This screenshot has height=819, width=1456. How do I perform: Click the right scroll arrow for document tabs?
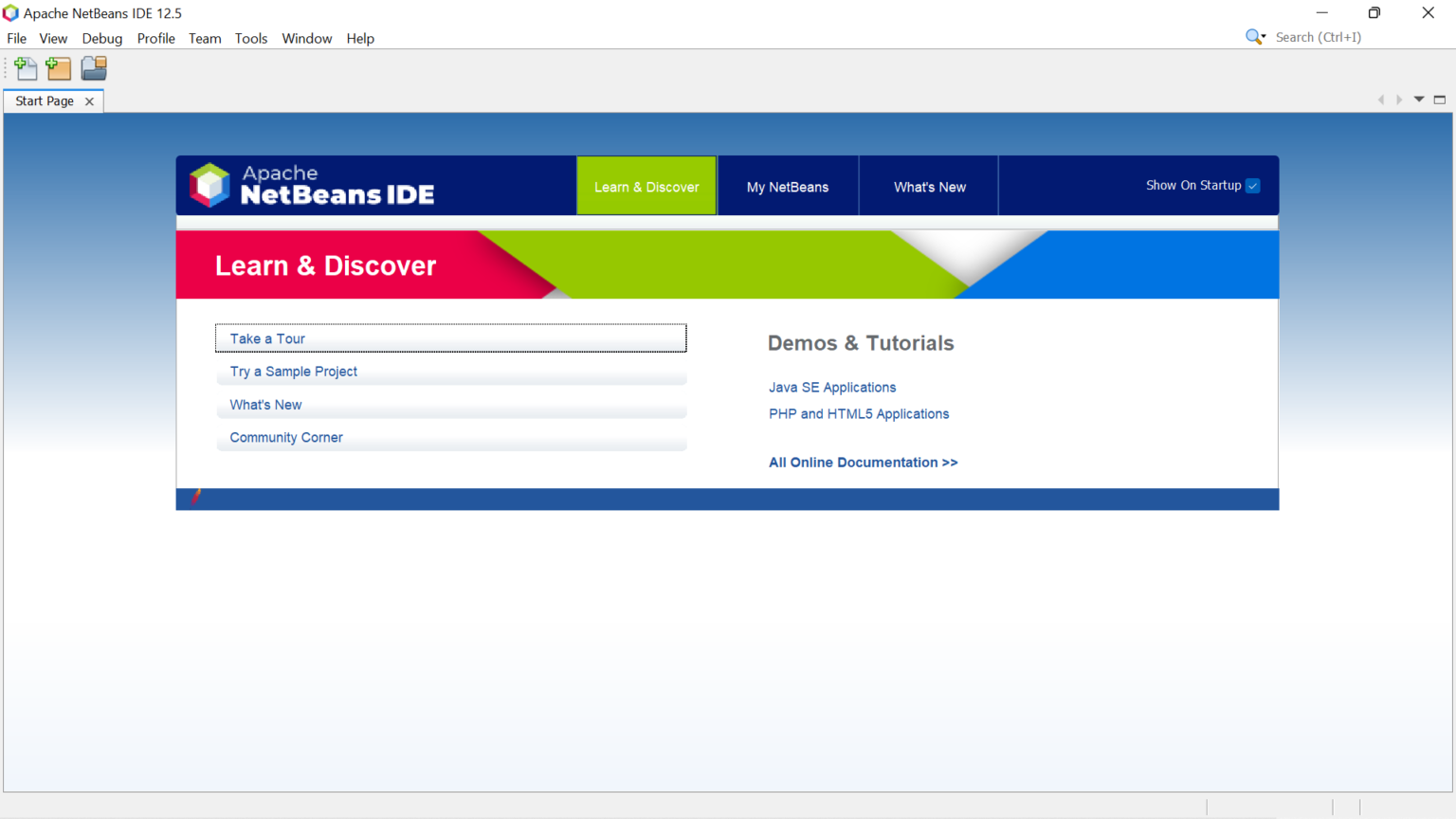(x=1400, y=99)
